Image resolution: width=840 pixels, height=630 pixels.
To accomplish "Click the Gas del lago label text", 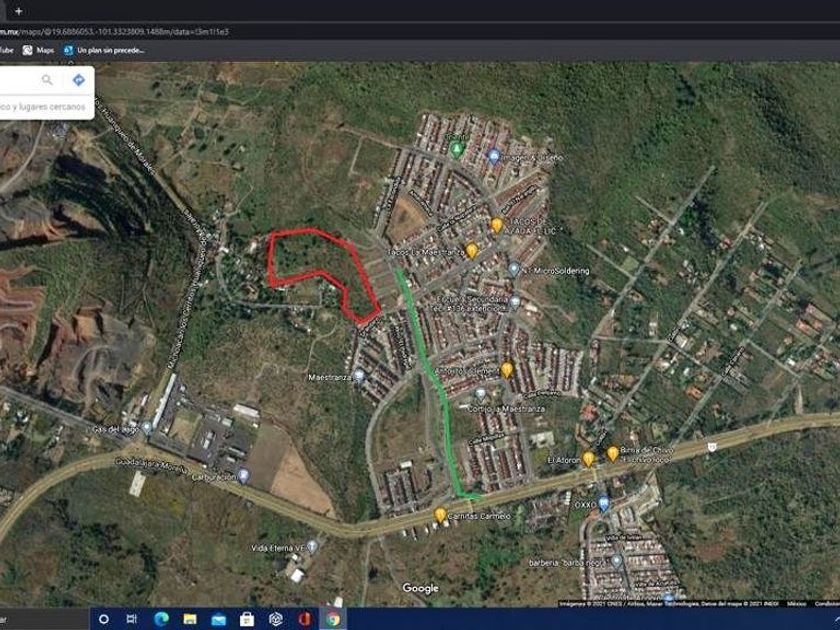I will (116, 430).
